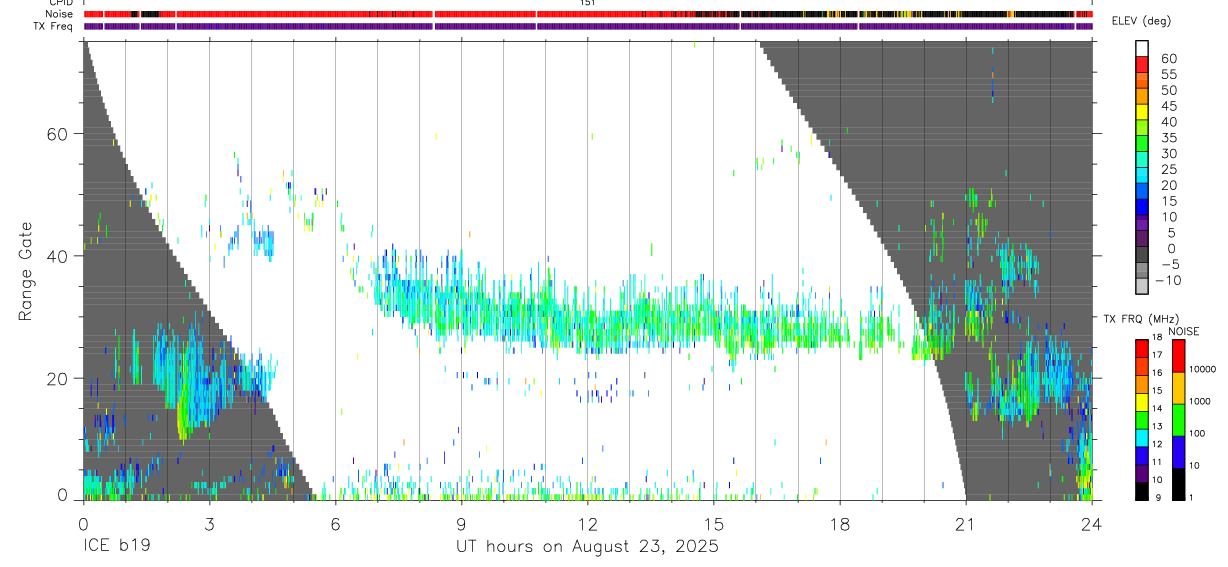1228x567 pixels.
Task: Click the blue 10 swatch in NOISE colorbar
Action: (1178, 452)
